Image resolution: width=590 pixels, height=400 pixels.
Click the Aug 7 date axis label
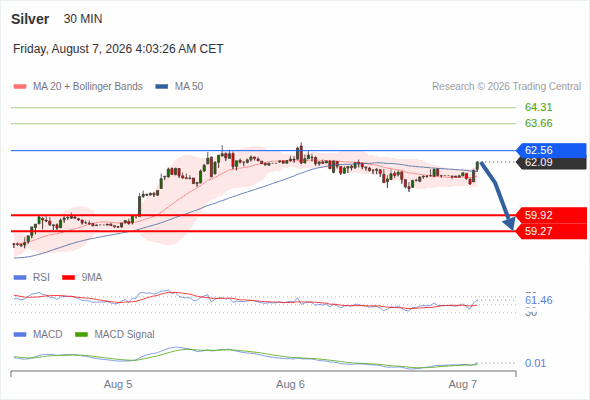coord(462,384)
